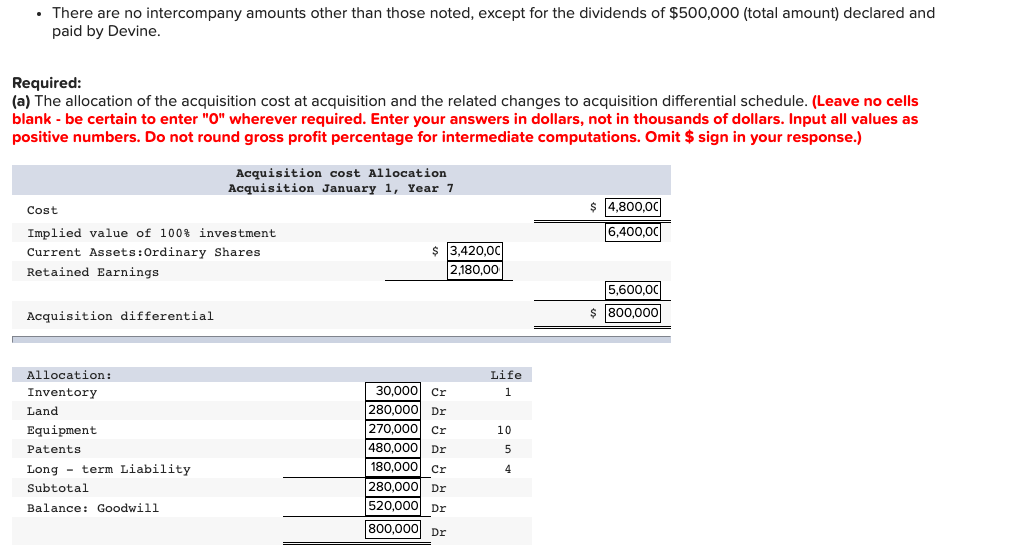Viewport: 1021px width, 550px height.
Task: Click the 'Equipment' row label
Action: click(x=62, y=430)
